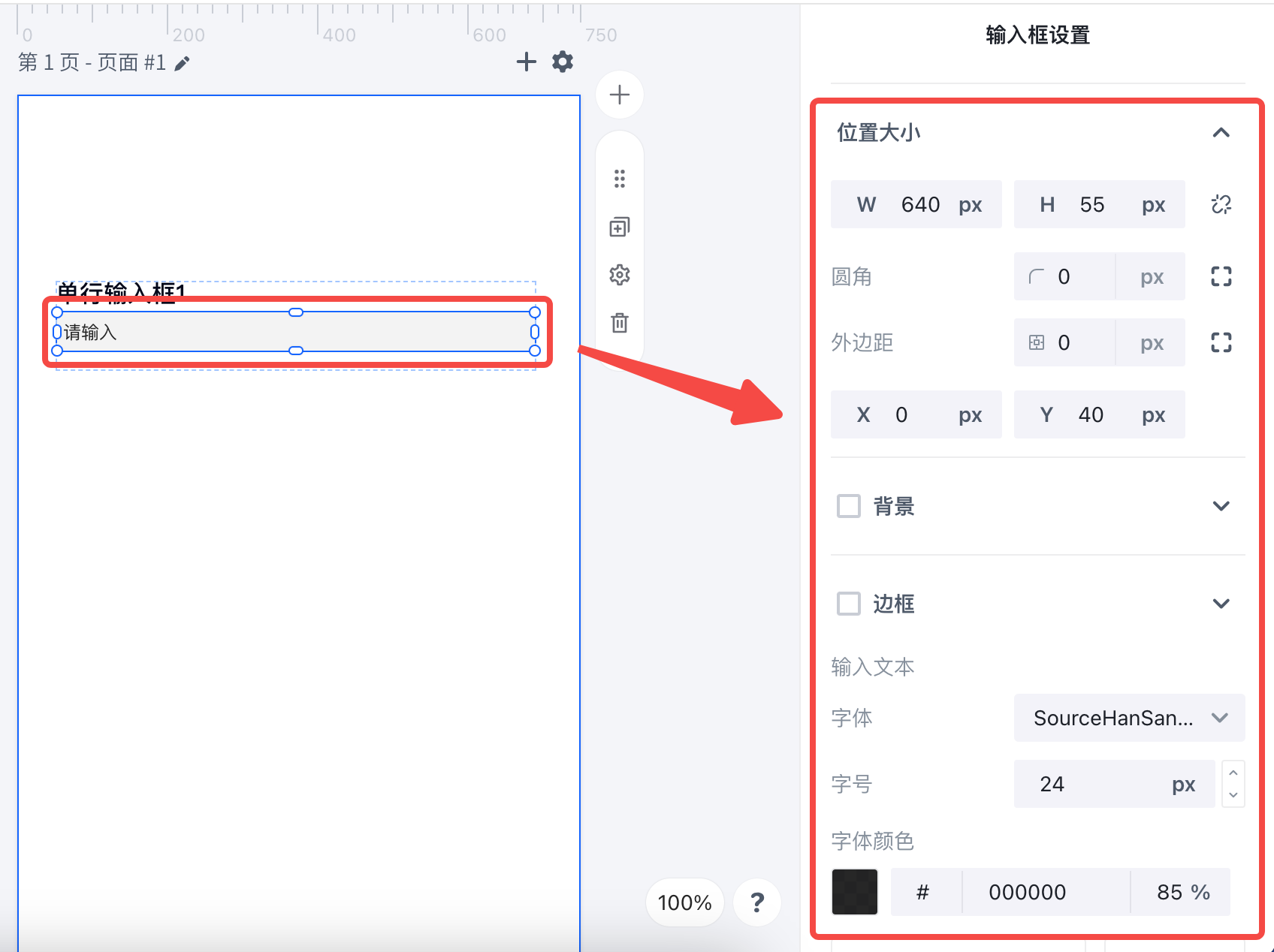Delete the input component with the trash icon

tap(620, 323)
